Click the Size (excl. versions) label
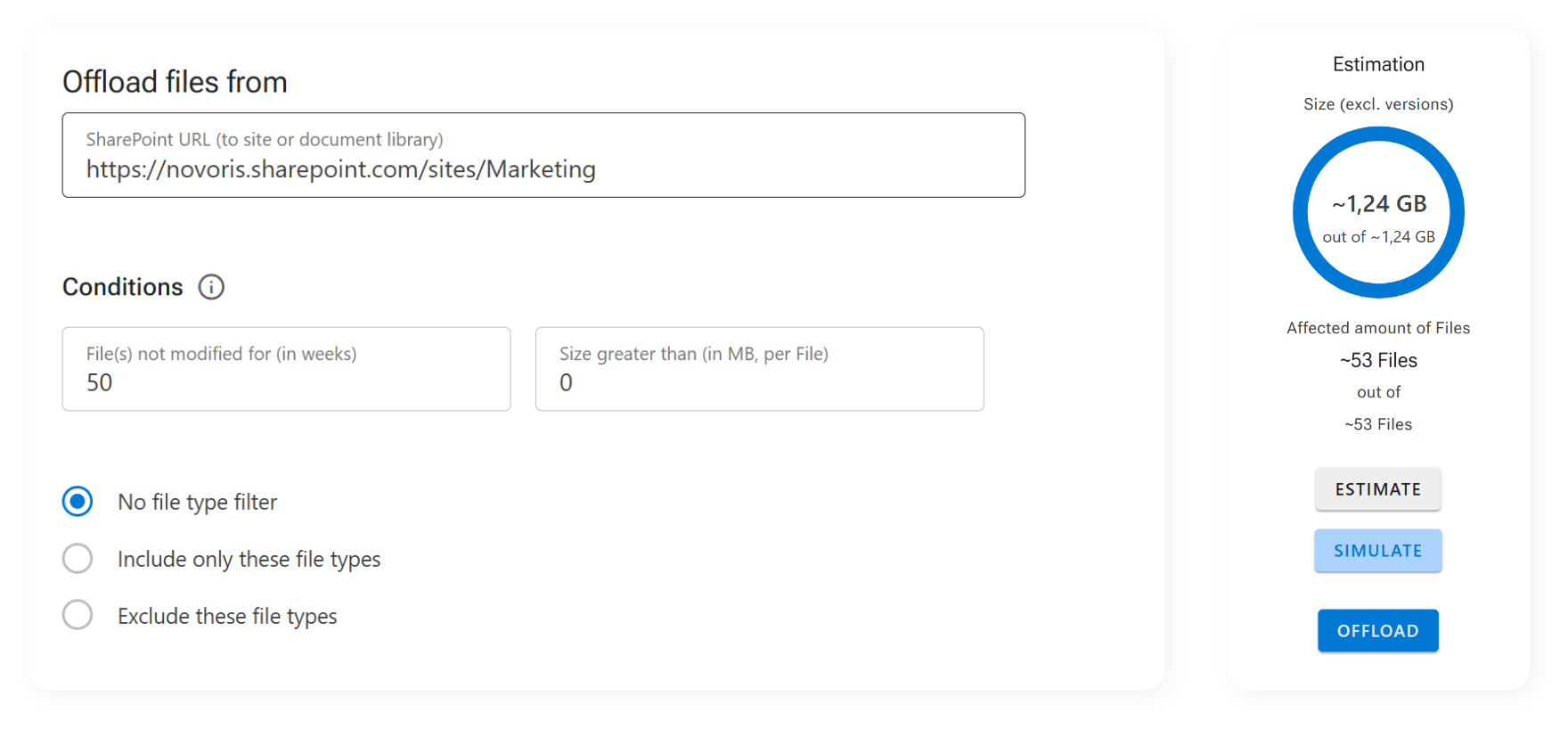 [x=1378, y=104]
